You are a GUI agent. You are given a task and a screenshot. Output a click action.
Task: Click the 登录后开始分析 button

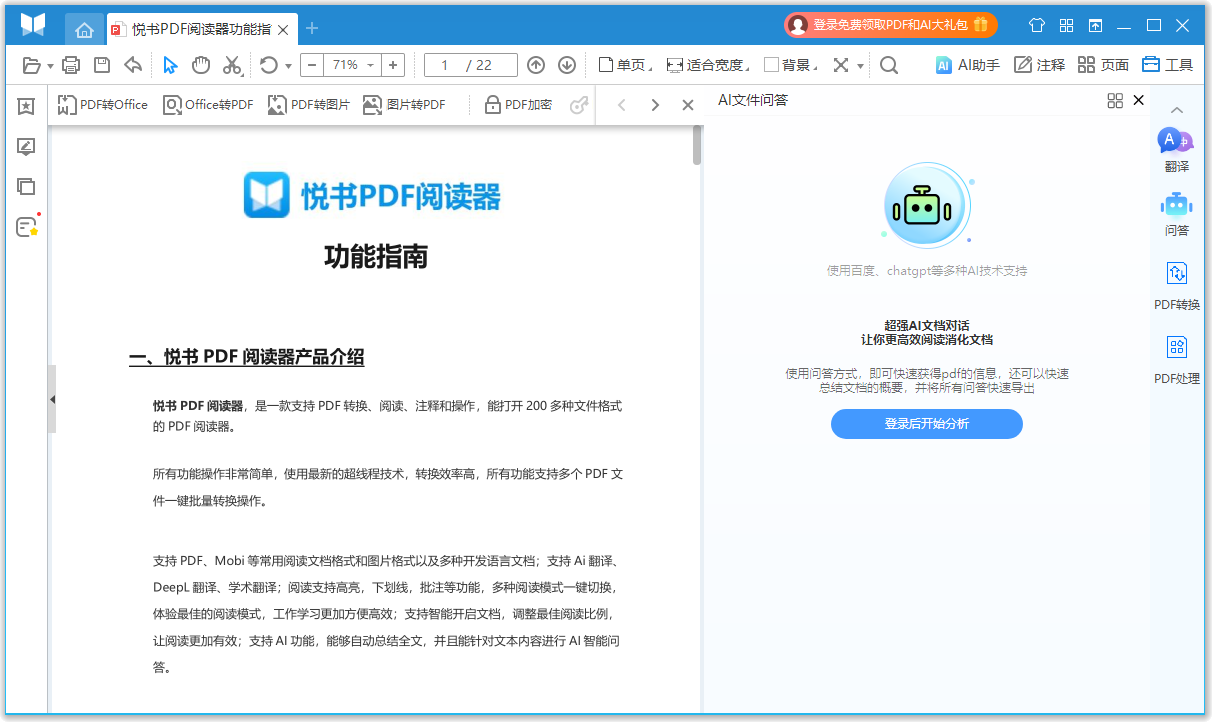pos(926,424)
